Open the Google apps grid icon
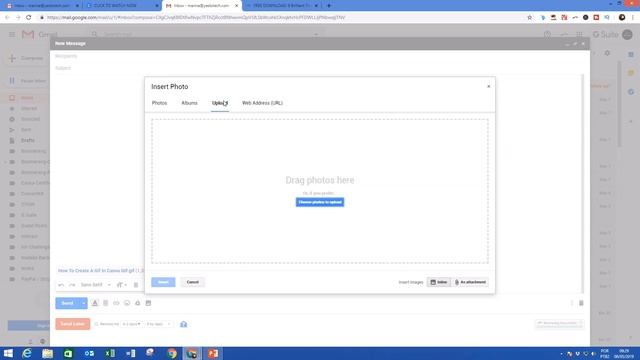This screenshot has height=360, width=640. click(x=579, y=35)
